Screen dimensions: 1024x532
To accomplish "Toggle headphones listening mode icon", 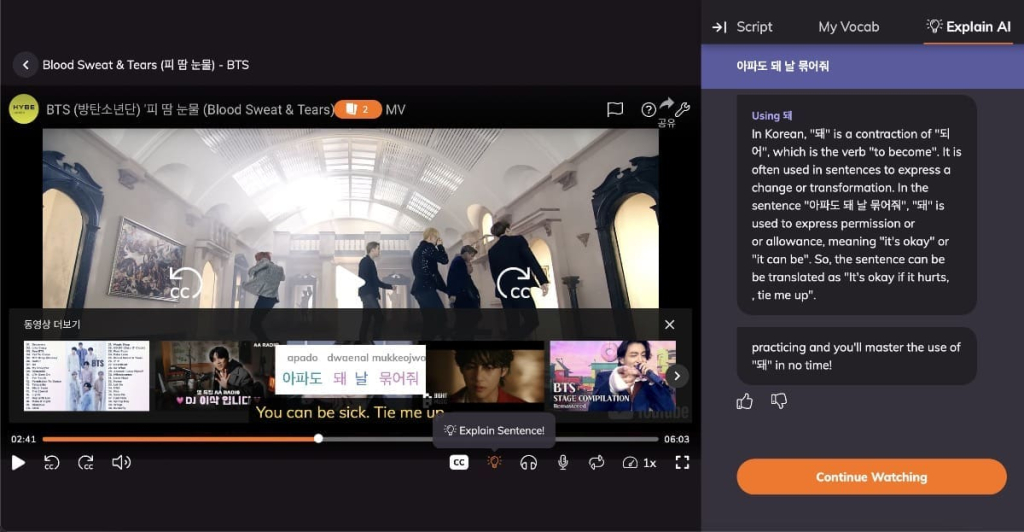I will coord(528,463).
